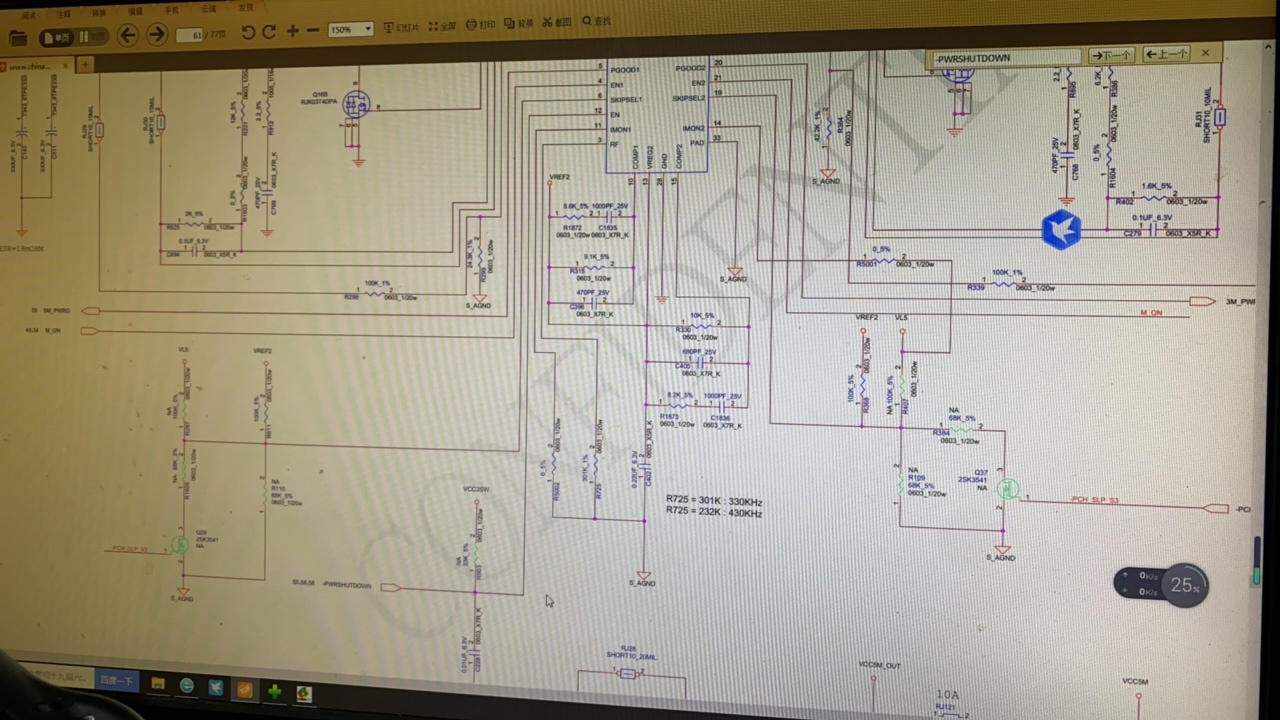Enter full screen (全屏) mode
1280x720 pixels.
tap(444, 25)
